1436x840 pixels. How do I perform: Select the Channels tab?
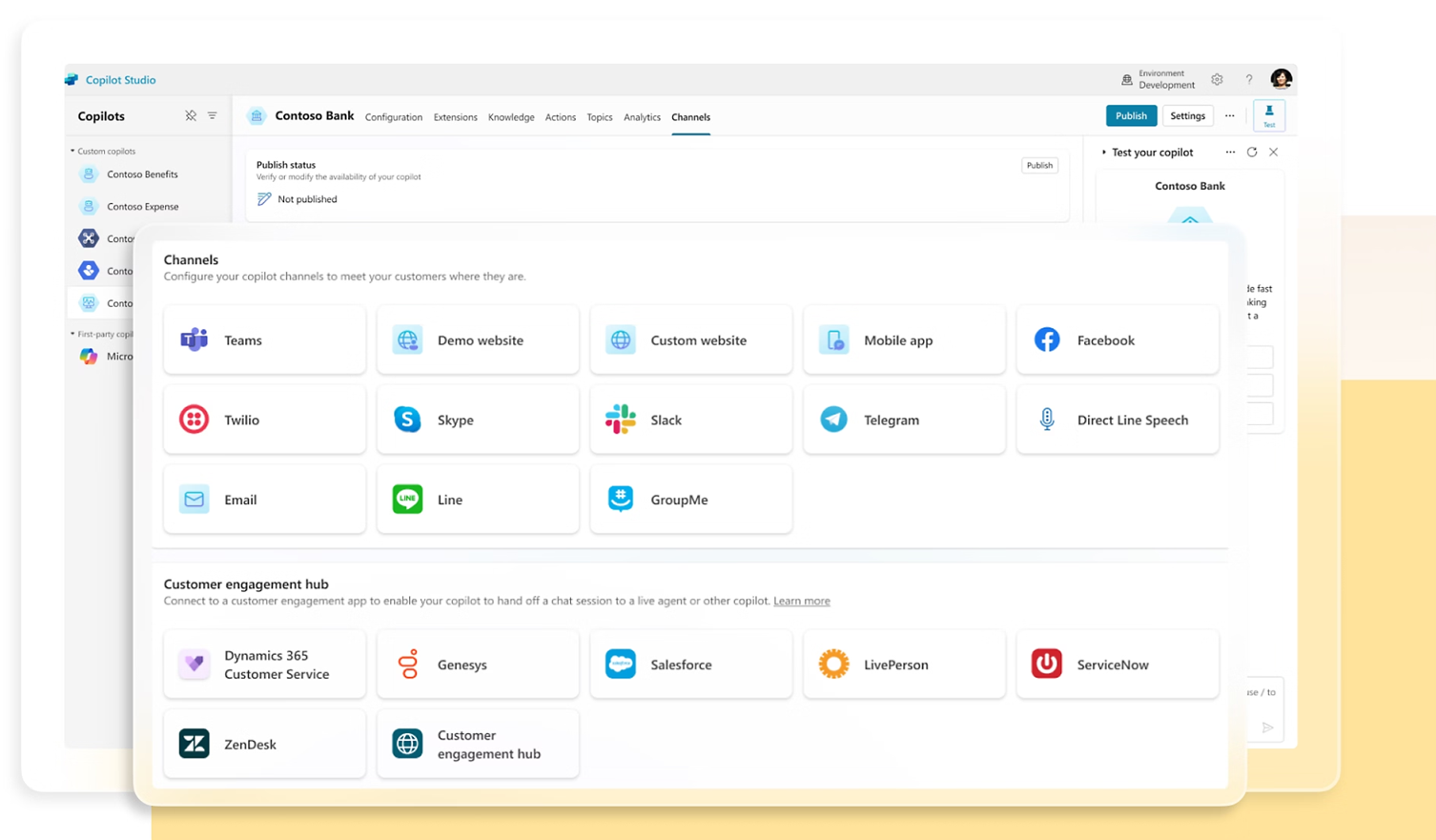[x=690, y=117]
